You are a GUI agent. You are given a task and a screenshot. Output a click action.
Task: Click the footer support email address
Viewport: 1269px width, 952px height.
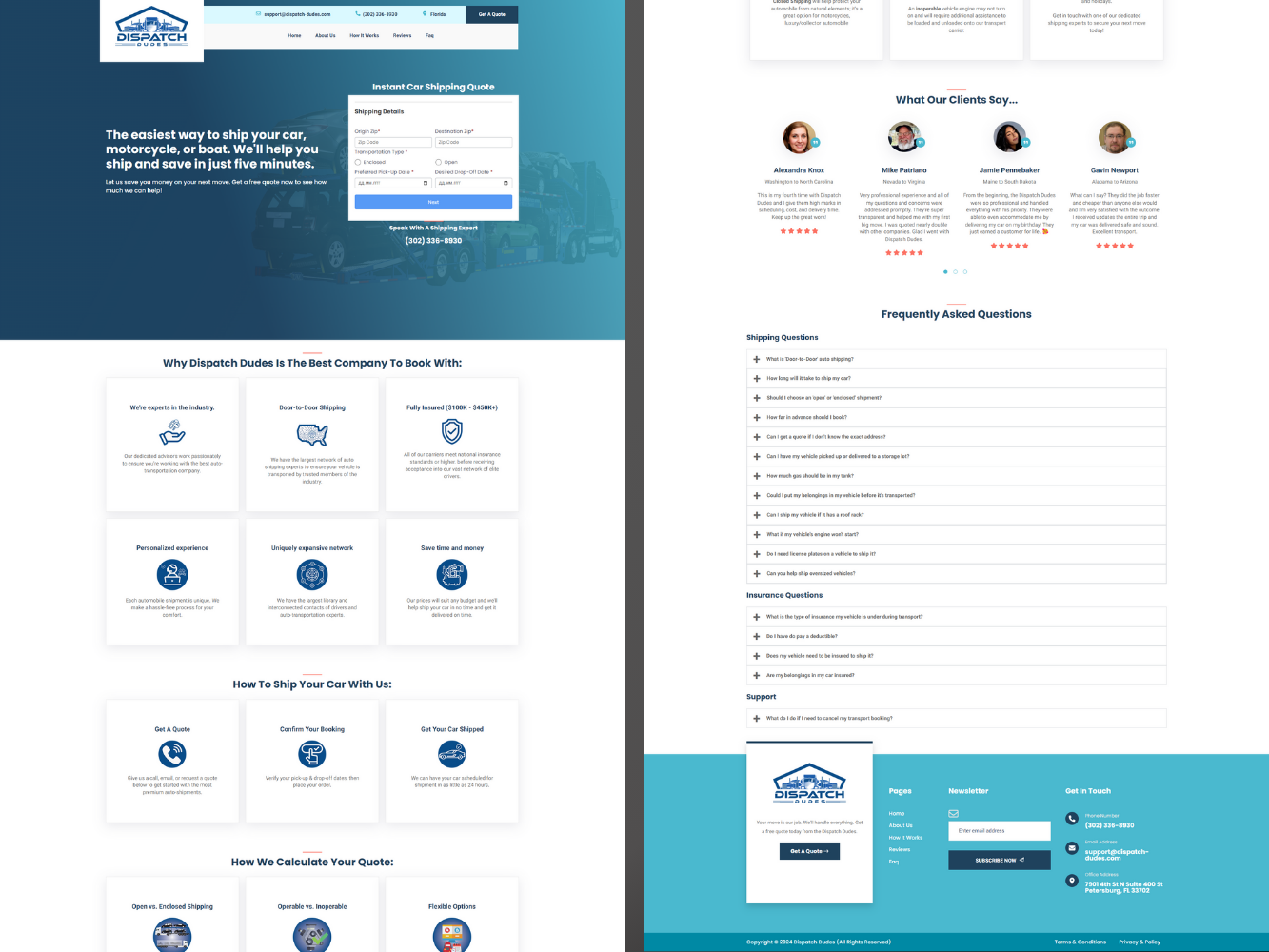point(1117,855)
